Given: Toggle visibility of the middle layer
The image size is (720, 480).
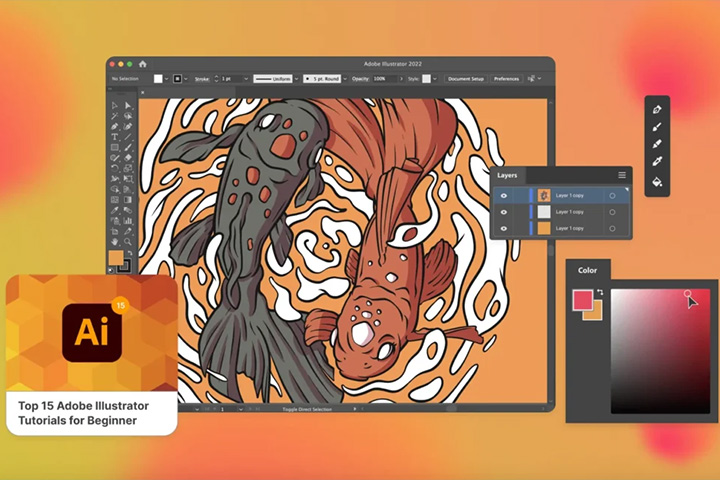Looking at the screenshot, I should 504,212.
